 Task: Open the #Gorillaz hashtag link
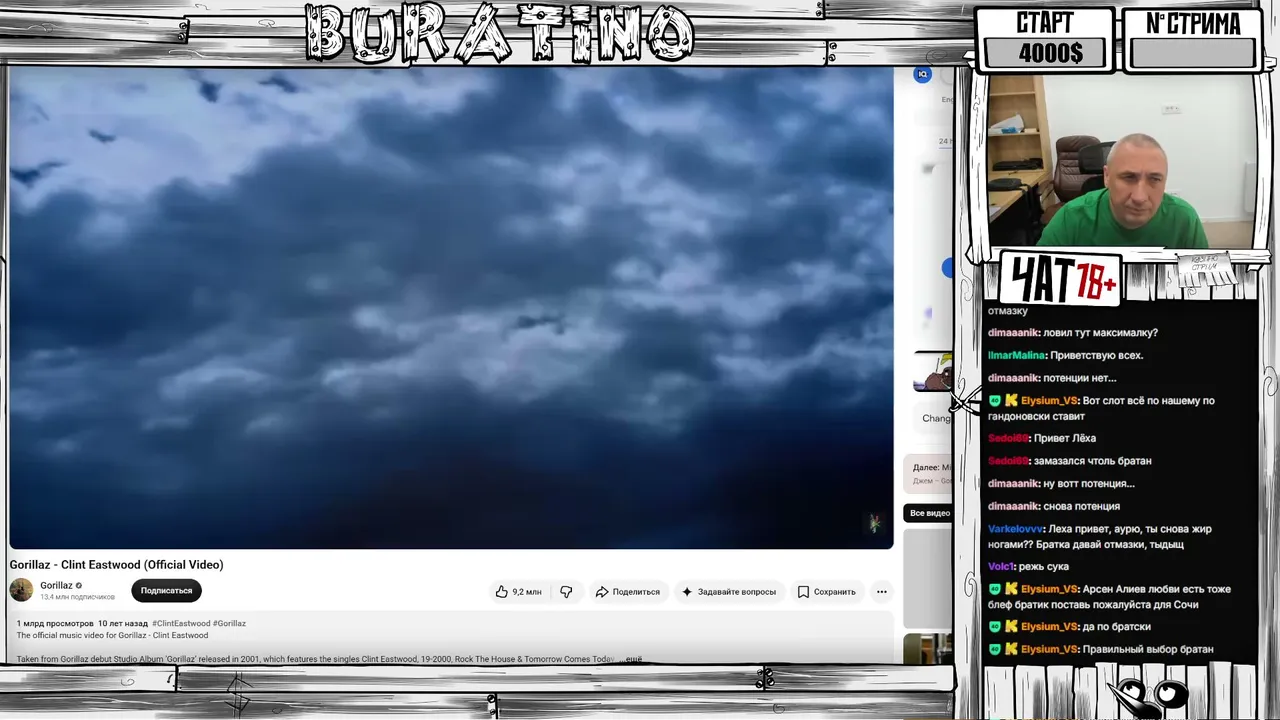[x=229, y=623]
